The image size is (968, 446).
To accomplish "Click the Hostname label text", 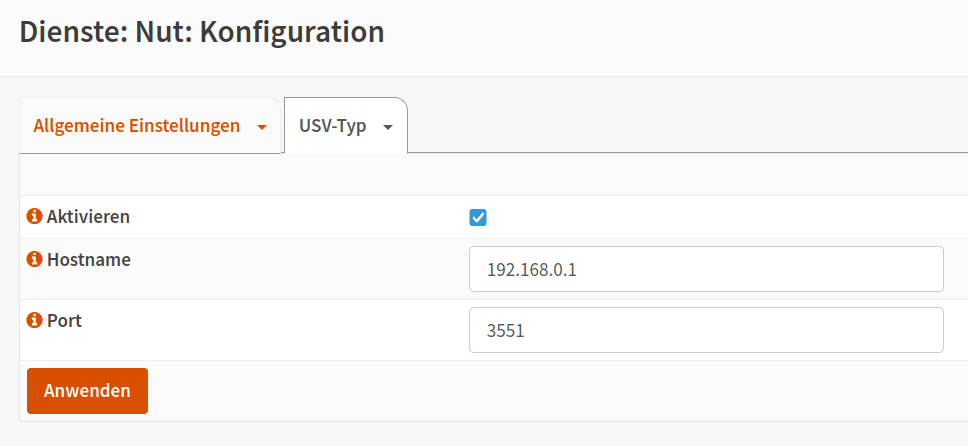I will pos(88,259).
